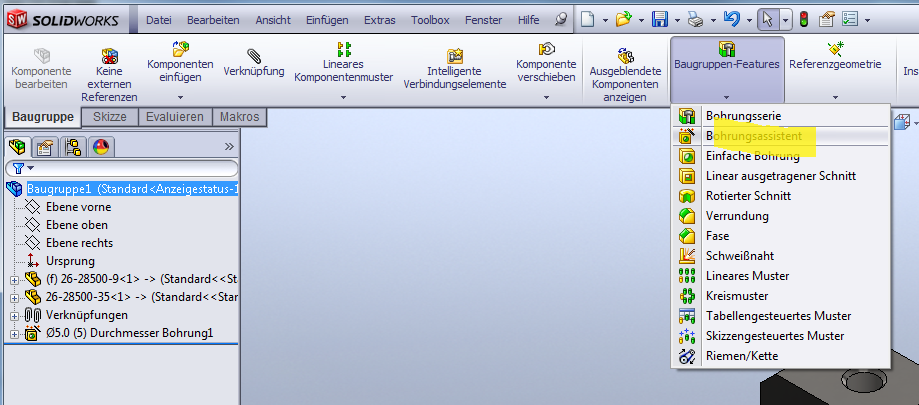Open dropdown arrow next to Save icon
Image resolution: width=919 pixels, height=405 pixels.
click(678, 21)
